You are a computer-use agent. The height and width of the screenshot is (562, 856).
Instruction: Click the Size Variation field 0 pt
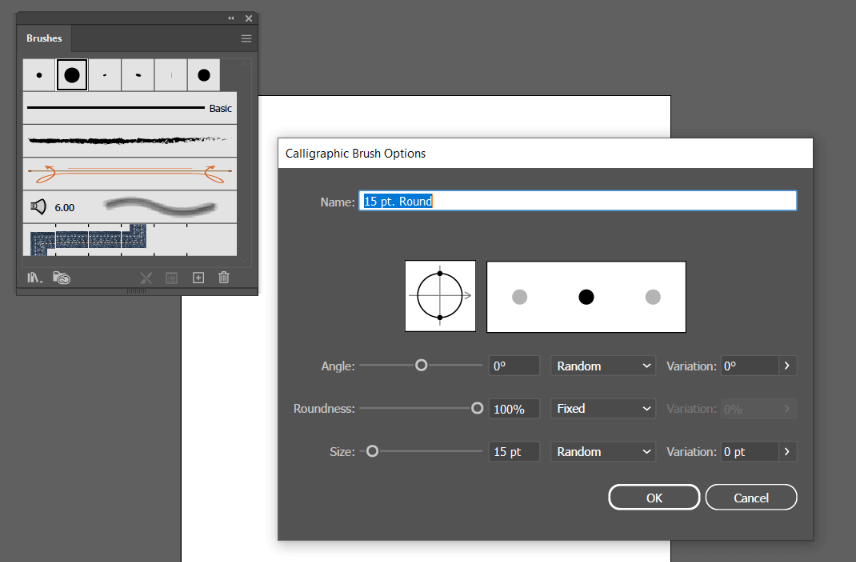point(750,452)
